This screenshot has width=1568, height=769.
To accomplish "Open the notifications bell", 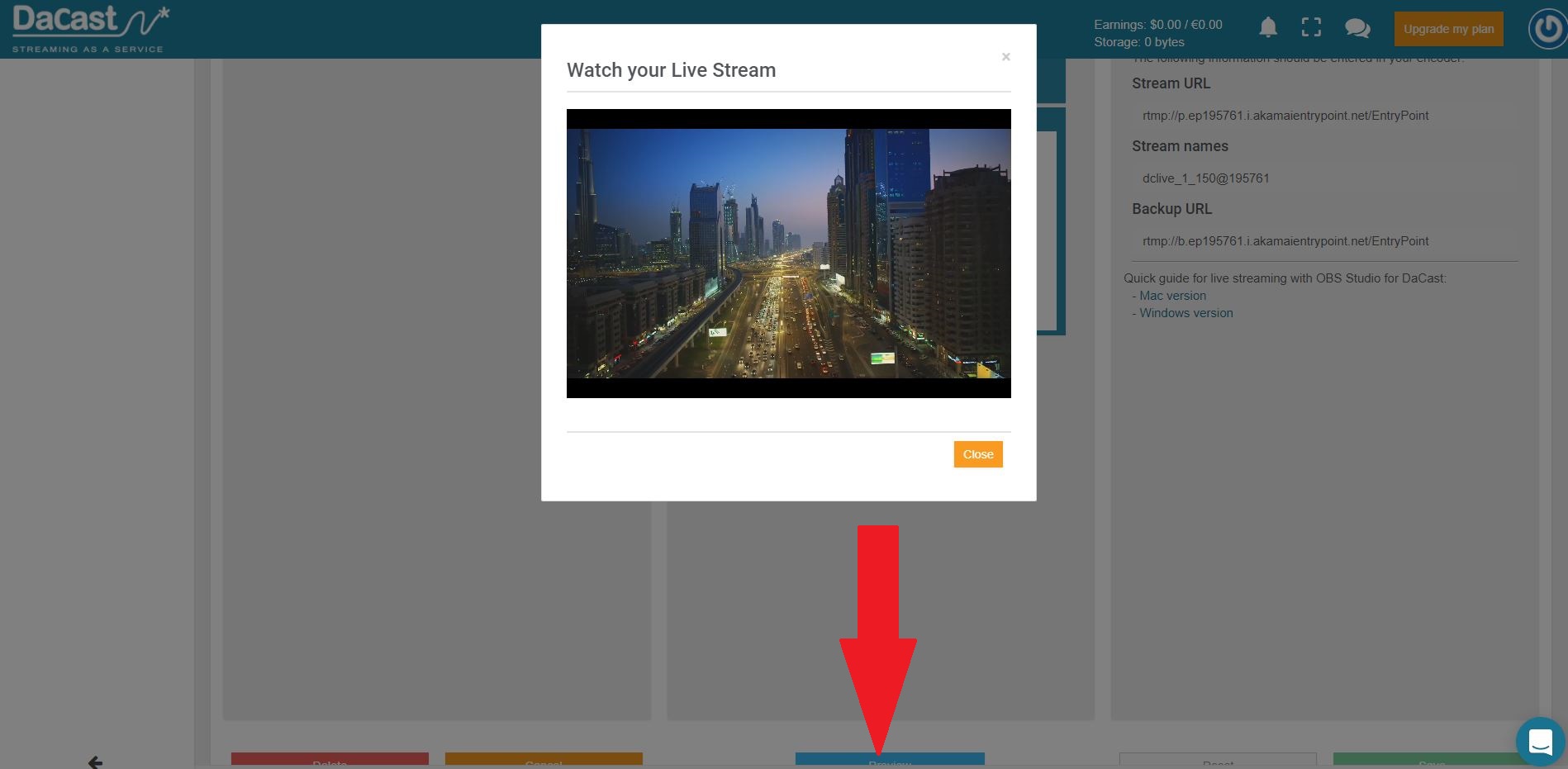I will pyautogui.click(x=1268, y=27).
